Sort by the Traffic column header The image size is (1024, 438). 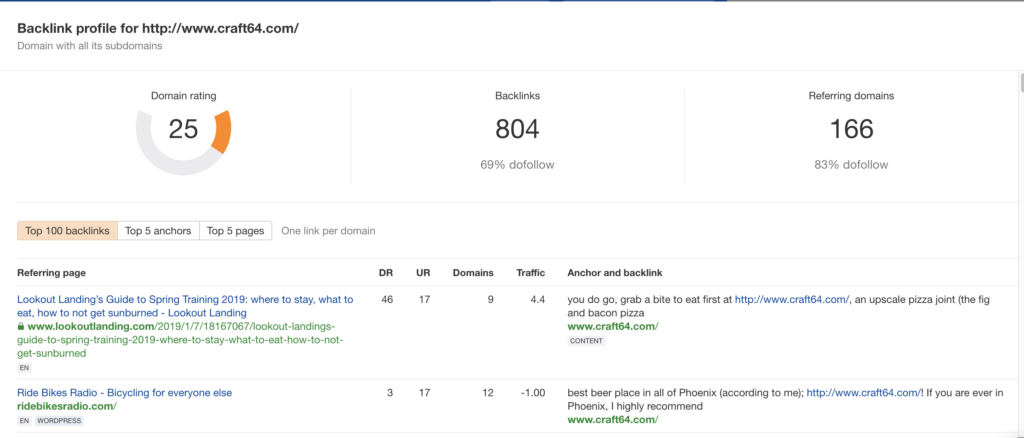click(x=529, y=272)
